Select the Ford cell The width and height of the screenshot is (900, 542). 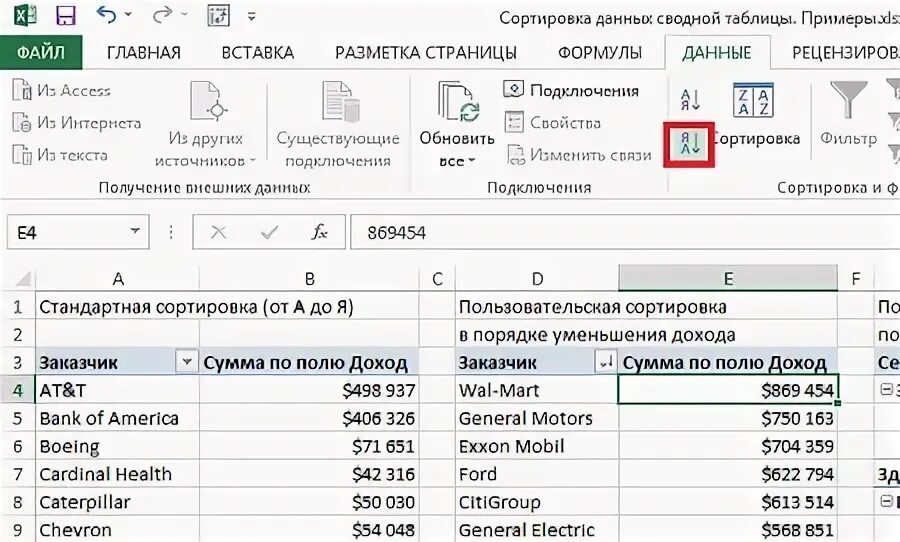(537, 474)
